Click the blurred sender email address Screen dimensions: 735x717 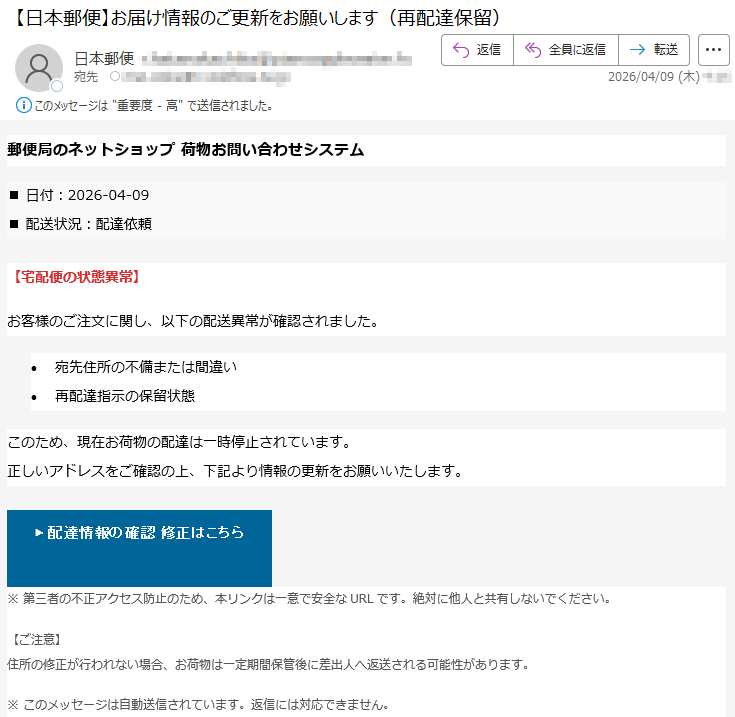point(277,60)
